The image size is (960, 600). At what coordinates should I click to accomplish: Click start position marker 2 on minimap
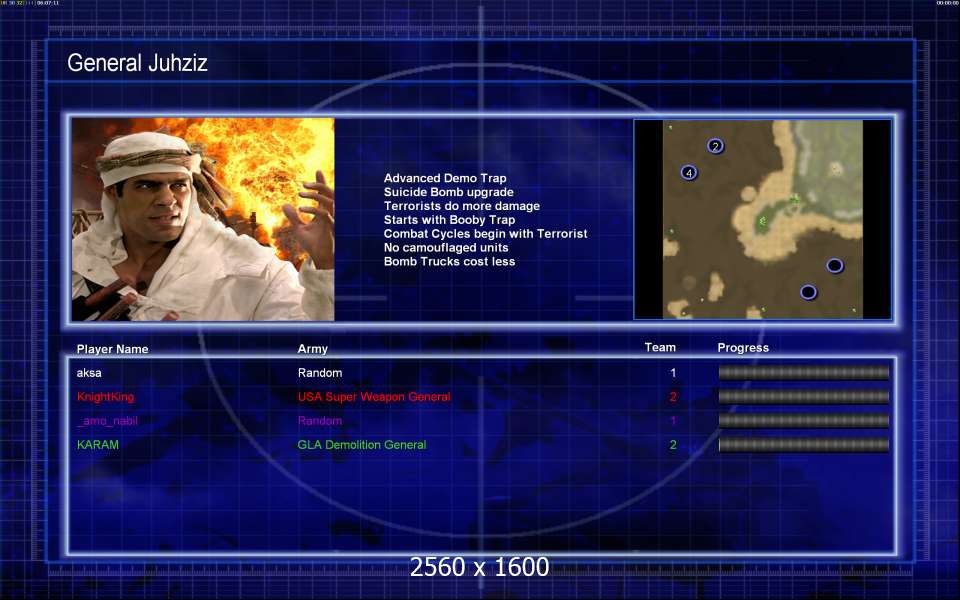click(x=715, y=146)
